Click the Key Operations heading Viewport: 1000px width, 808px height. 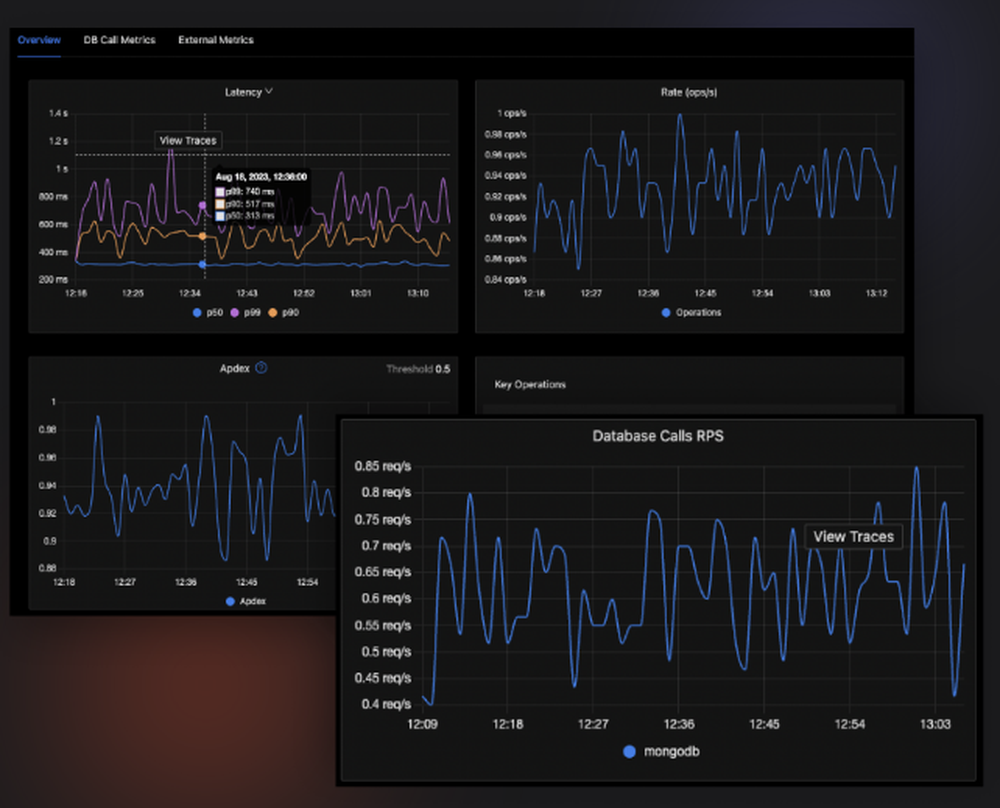530,385
